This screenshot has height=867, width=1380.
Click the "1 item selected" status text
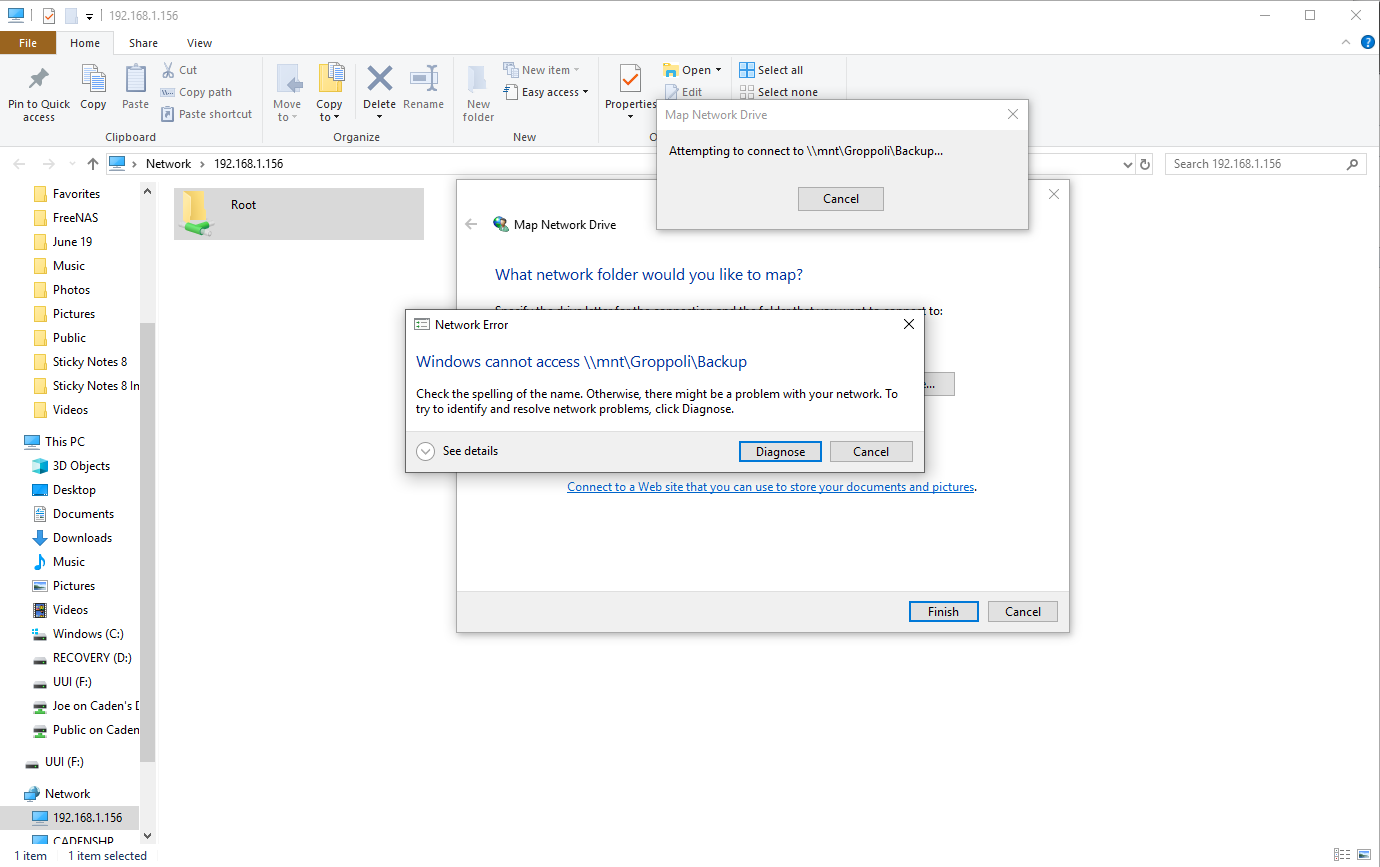[x=108, y=856]
